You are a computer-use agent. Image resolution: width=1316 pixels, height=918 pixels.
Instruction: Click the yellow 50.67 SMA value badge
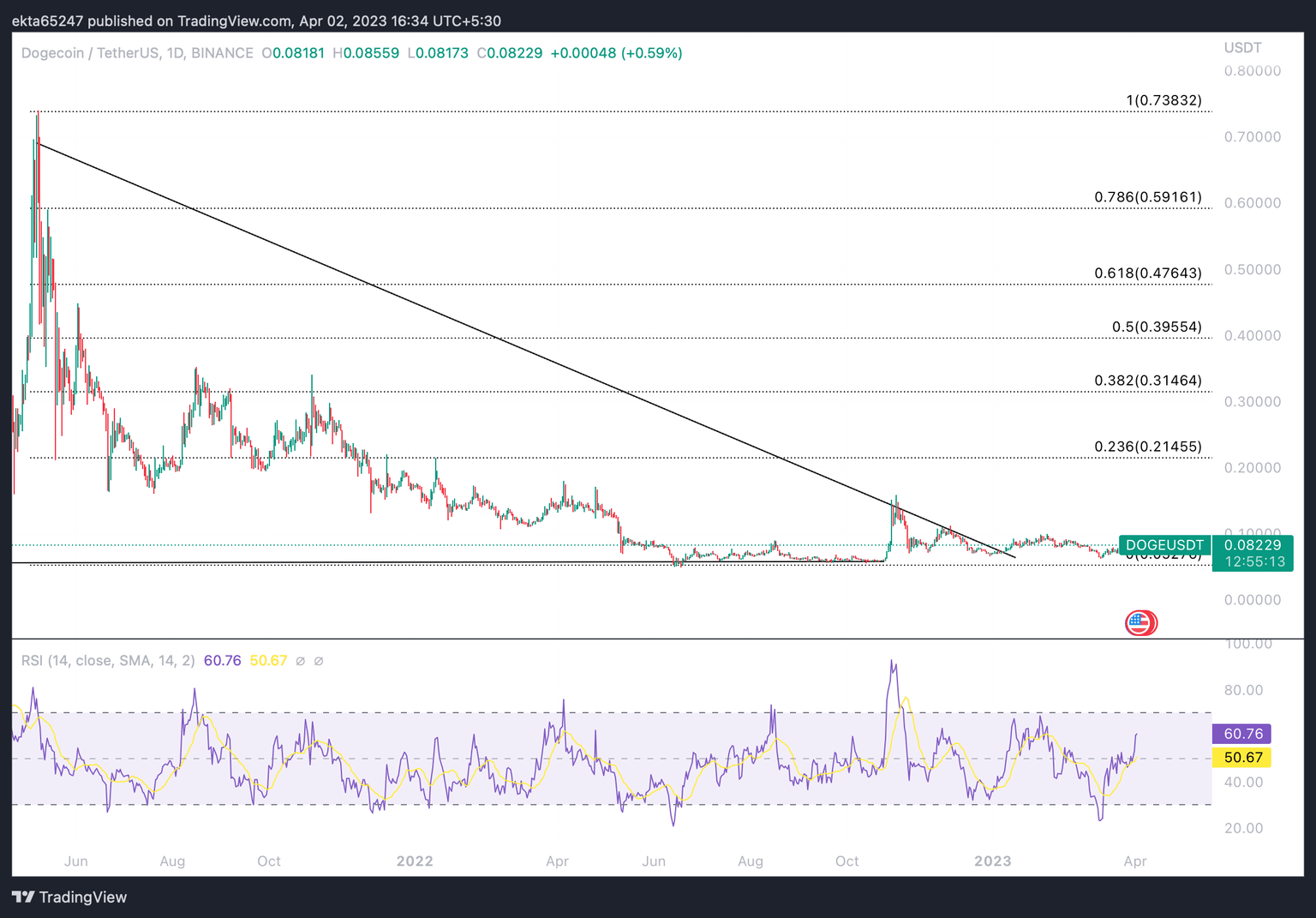(x=1240, y=758)
